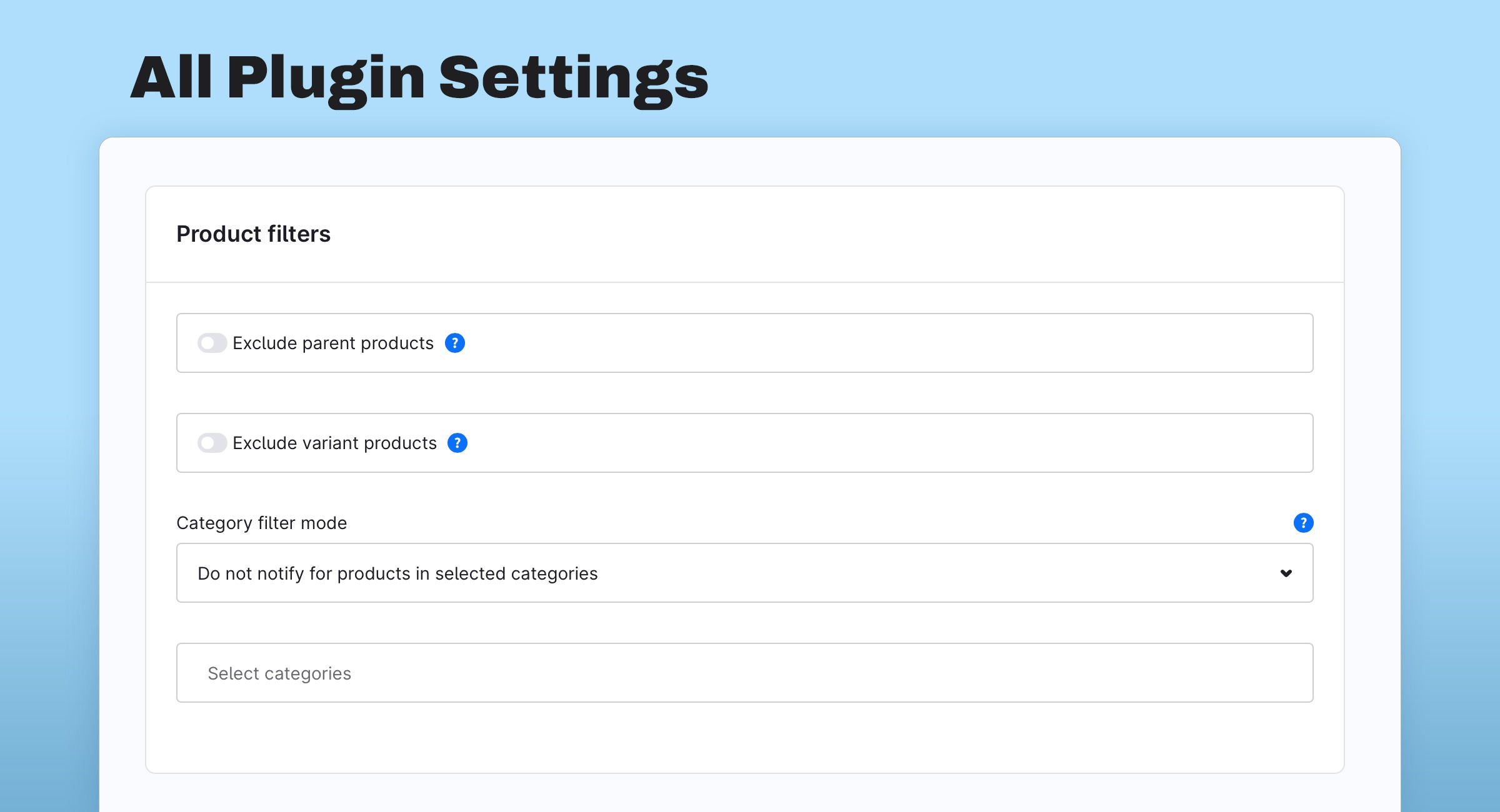Viewport: 1500px width, 812px height.
Task: Open the Category filter mode dropdown
Action: [x=745, y=573]
